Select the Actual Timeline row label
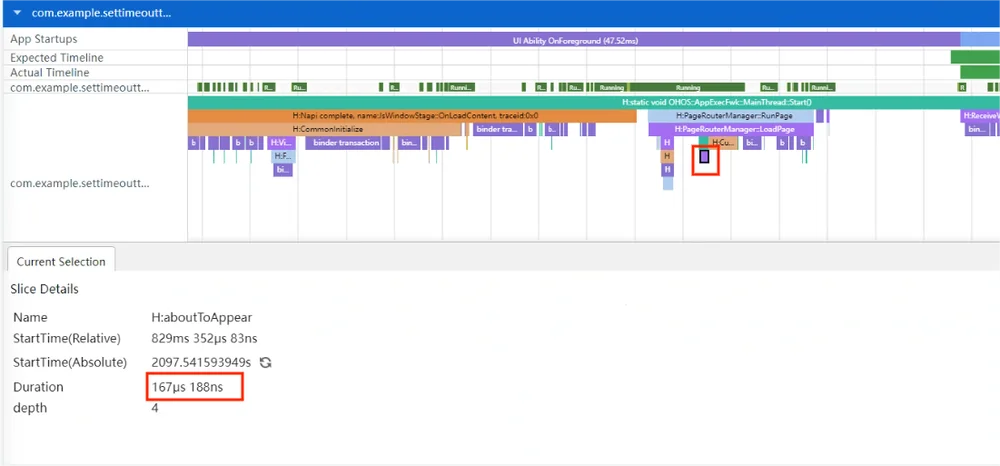Image resolution: width=1000 pixels, height=466 pixels. click(50, 73)
